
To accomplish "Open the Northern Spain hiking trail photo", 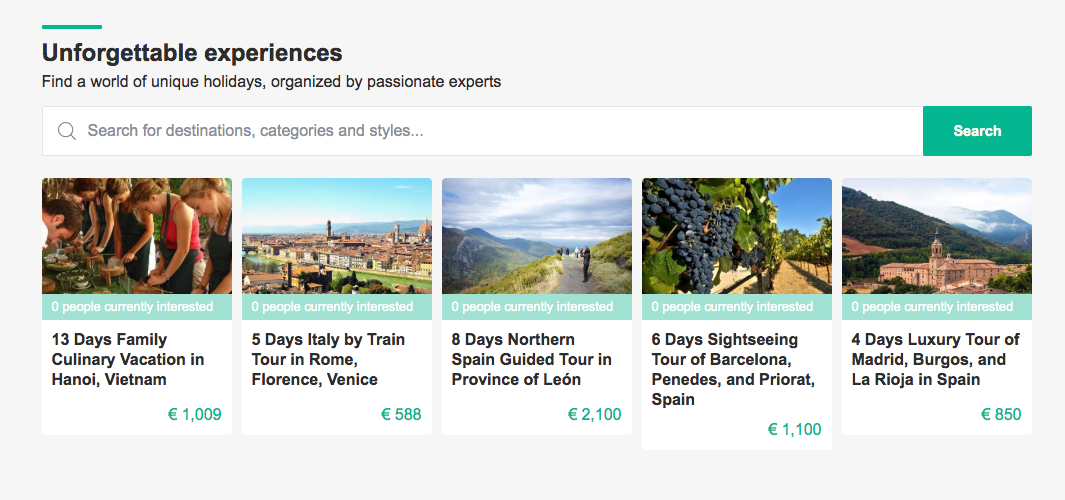I will pos(537,236).
